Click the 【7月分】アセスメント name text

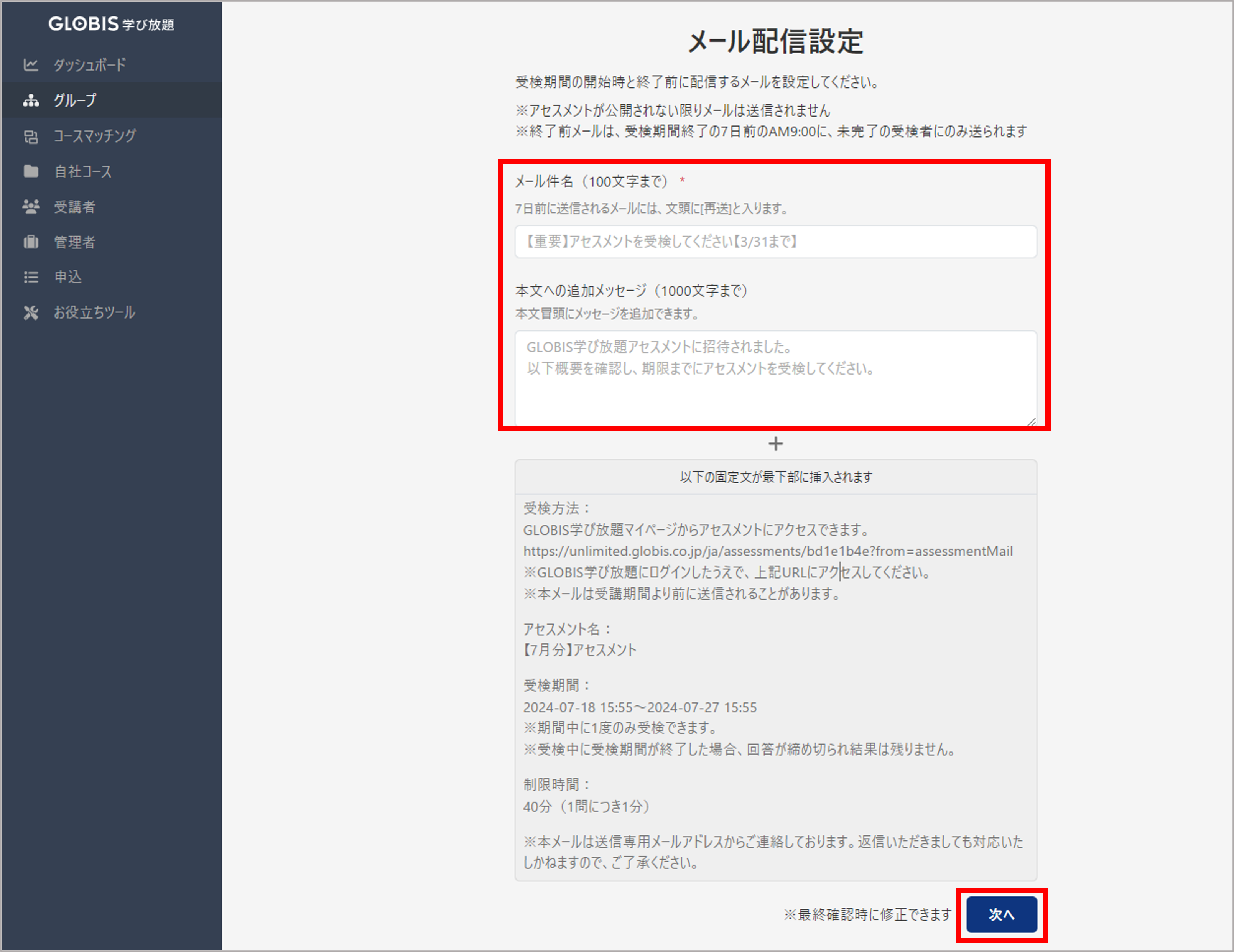pyautogui.click(x=580, y=650)
